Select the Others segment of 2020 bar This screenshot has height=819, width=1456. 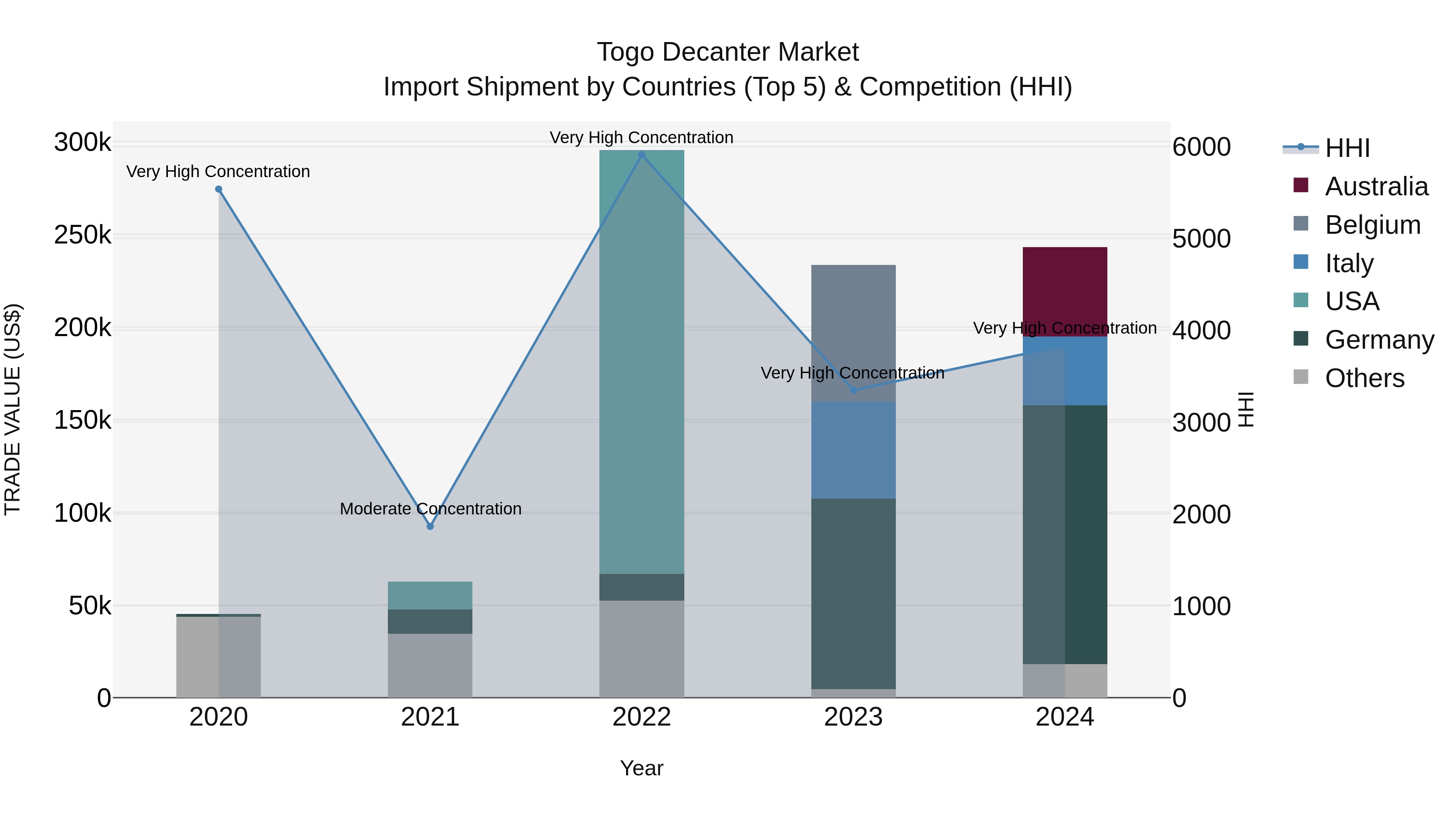[x=219, y=657]
